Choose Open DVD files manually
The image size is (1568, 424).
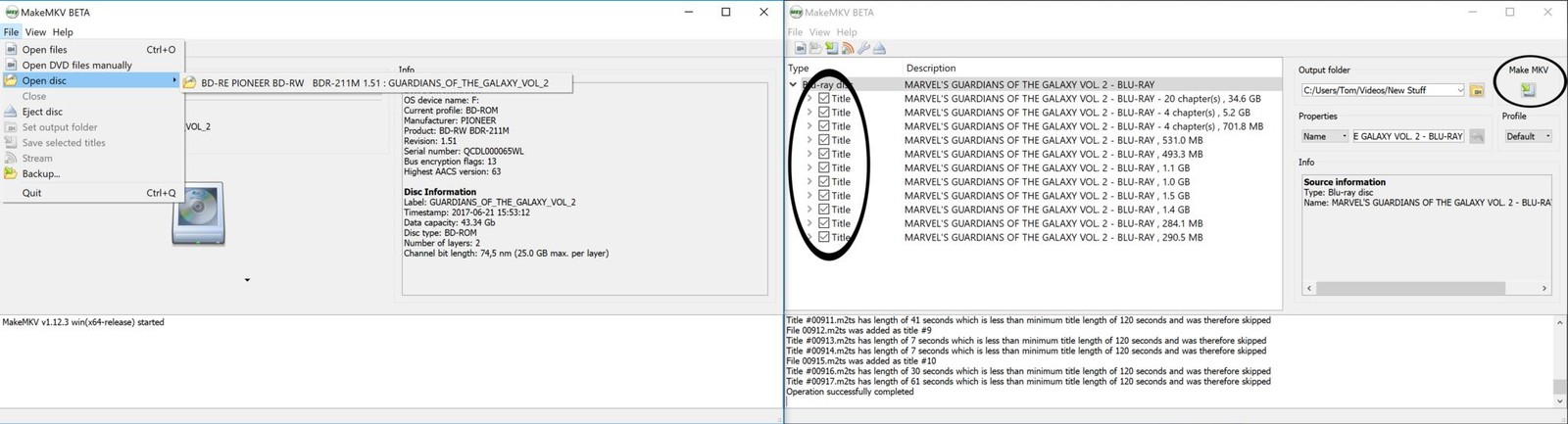[x=92, y=65]
